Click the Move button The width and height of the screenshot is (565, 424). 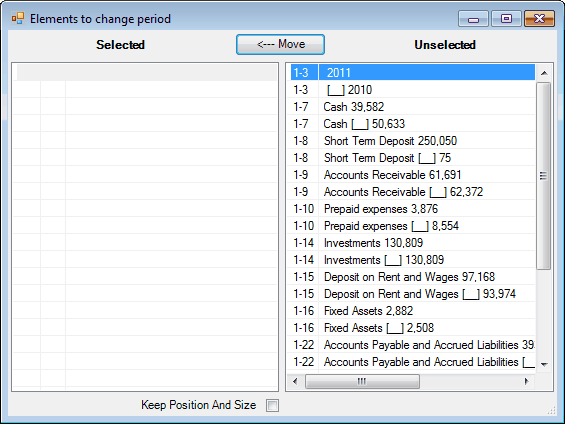pyautogui.click(x=280, y=45)
